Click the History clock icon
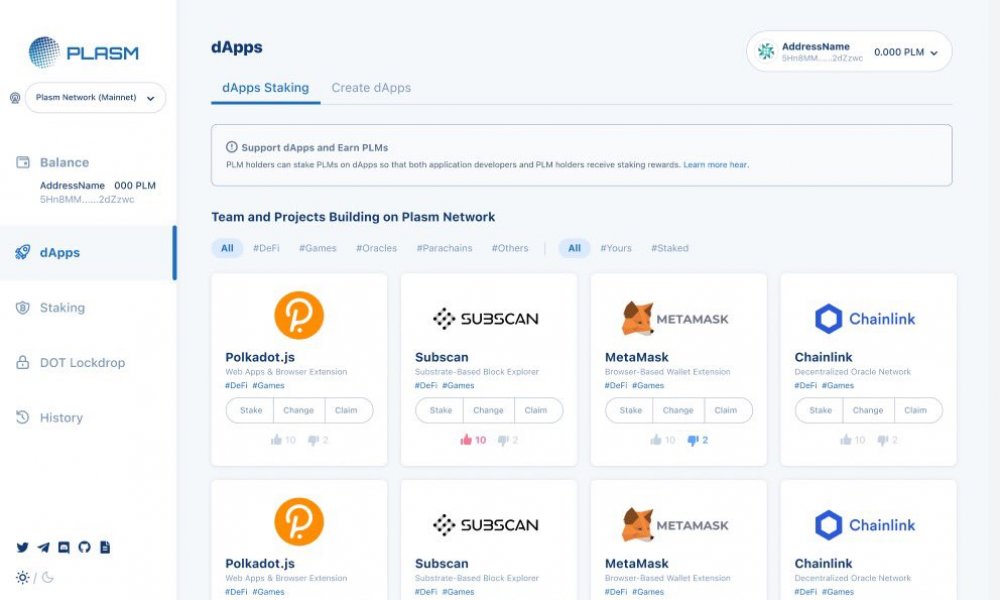 [22, 417]
